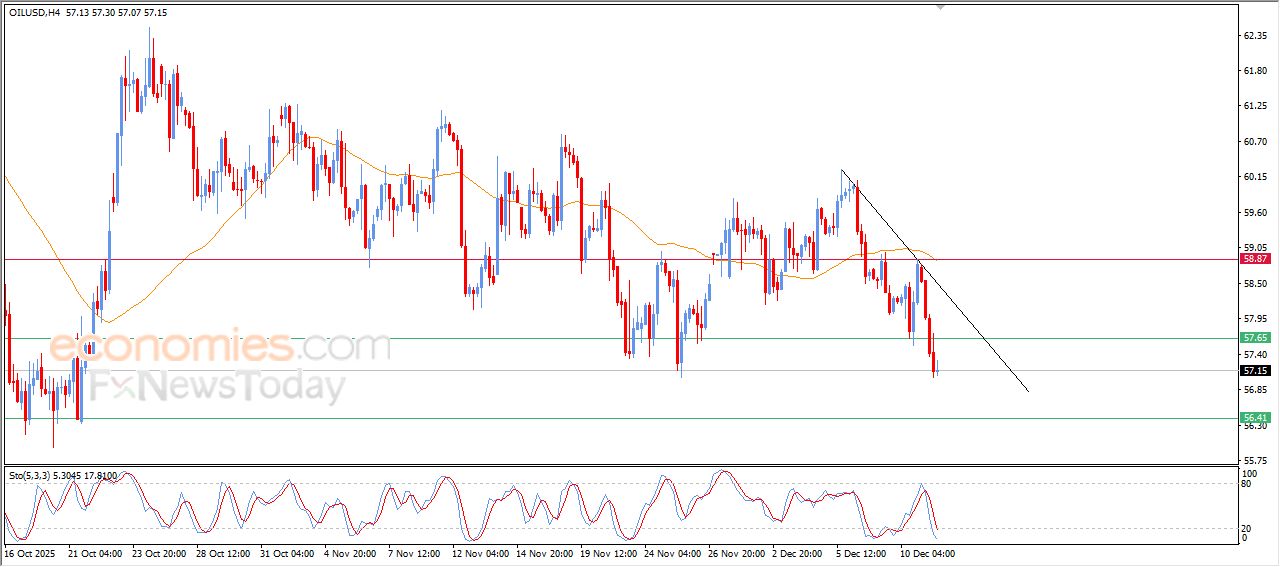
Task: Click the Sto(5,3,3) indicator label
Action: click(x=29, y=476)
